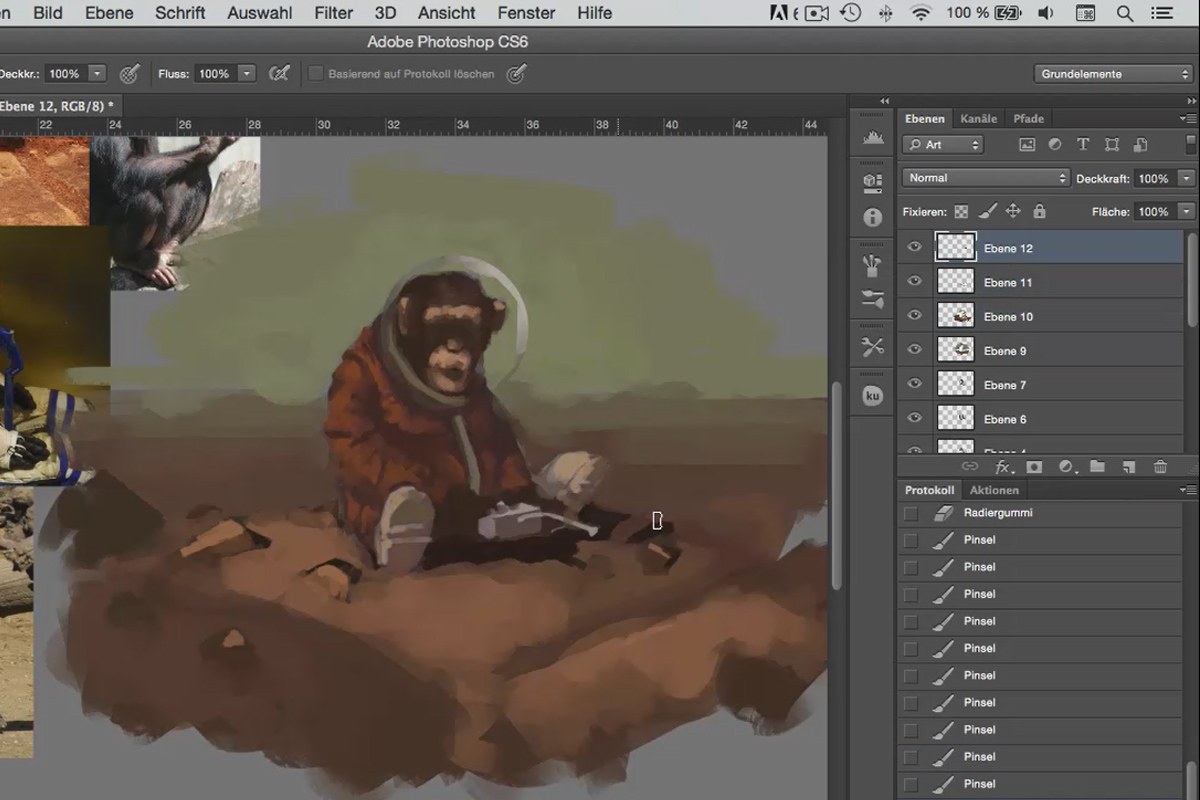The image size is (1200, 800).
Task: Switch to the Kanäle tab
Action: pyautogui.click(x=978, y=118)
